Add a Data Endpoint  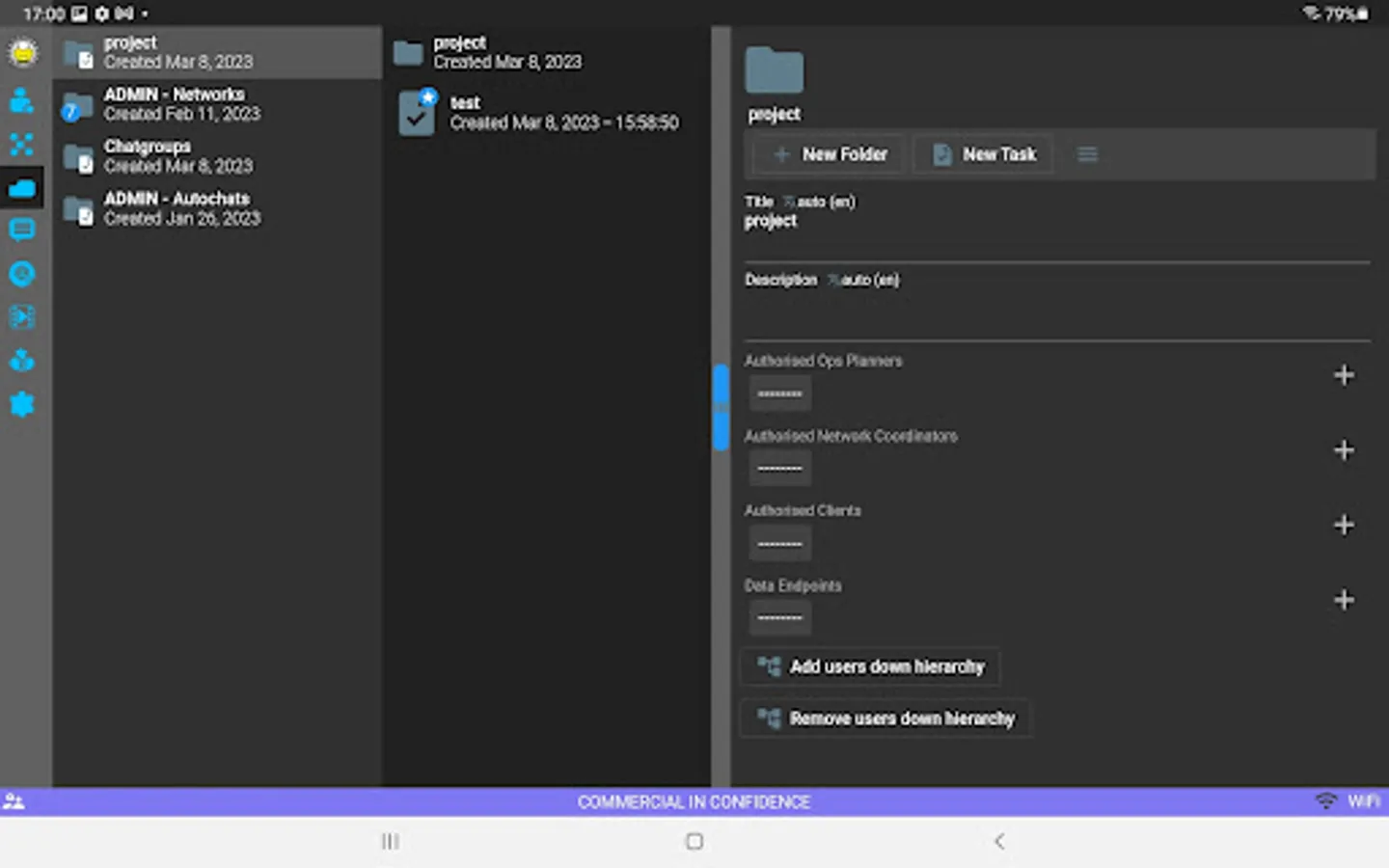coord(1344,600)
